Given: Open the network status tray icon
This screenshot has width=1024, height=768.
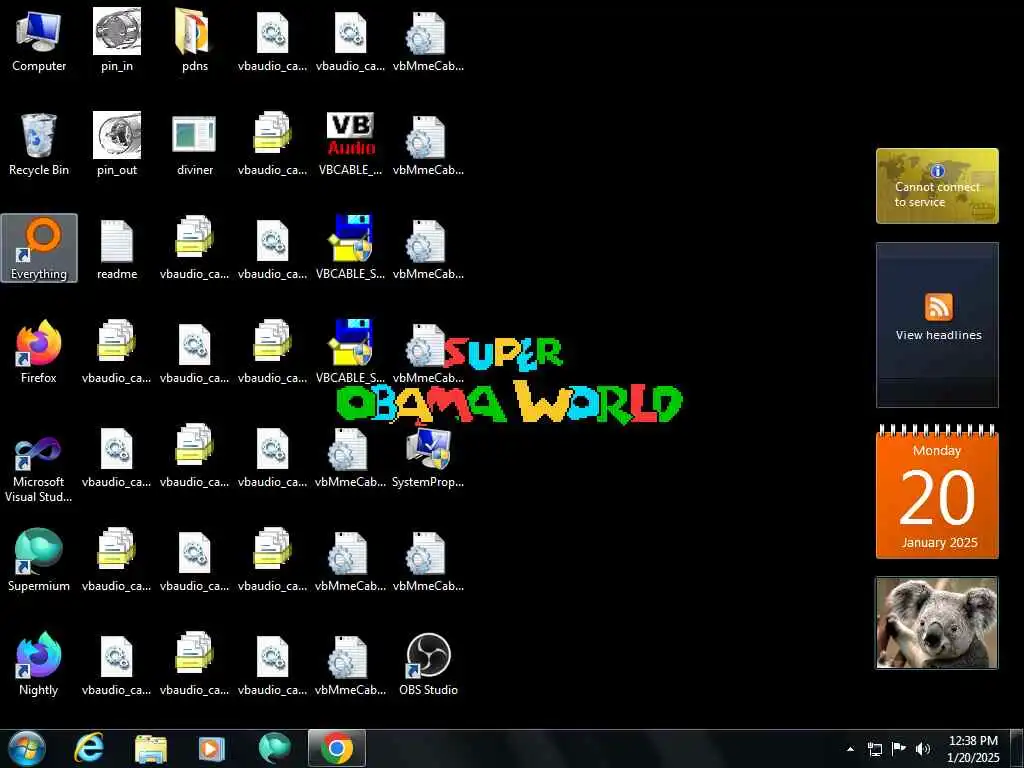Looking at the screenshot, I should [x=874, y=749].
